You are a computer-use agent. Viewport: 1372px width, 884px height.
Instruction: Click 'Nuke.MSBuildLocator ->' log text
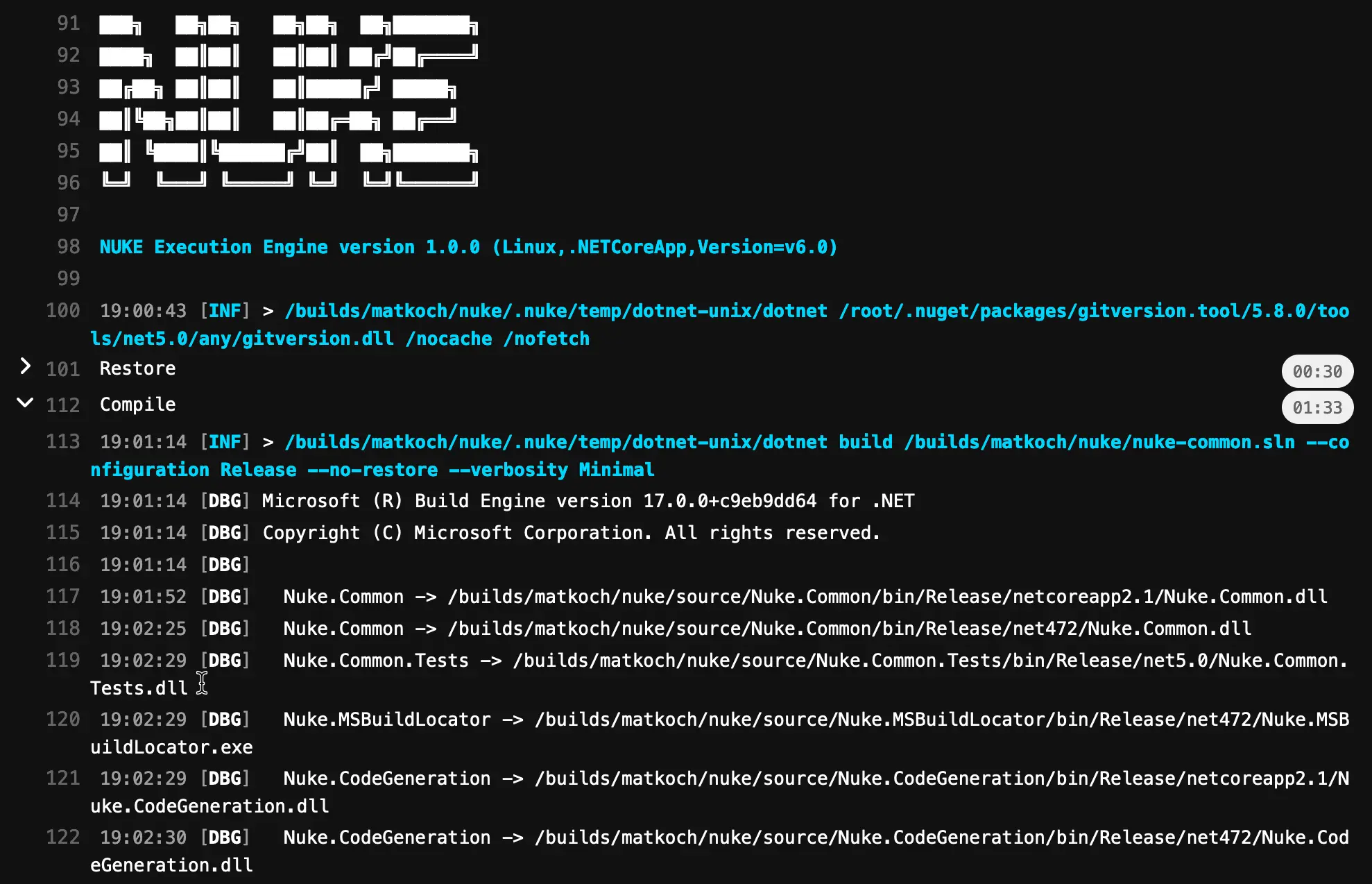coord(403,720)
